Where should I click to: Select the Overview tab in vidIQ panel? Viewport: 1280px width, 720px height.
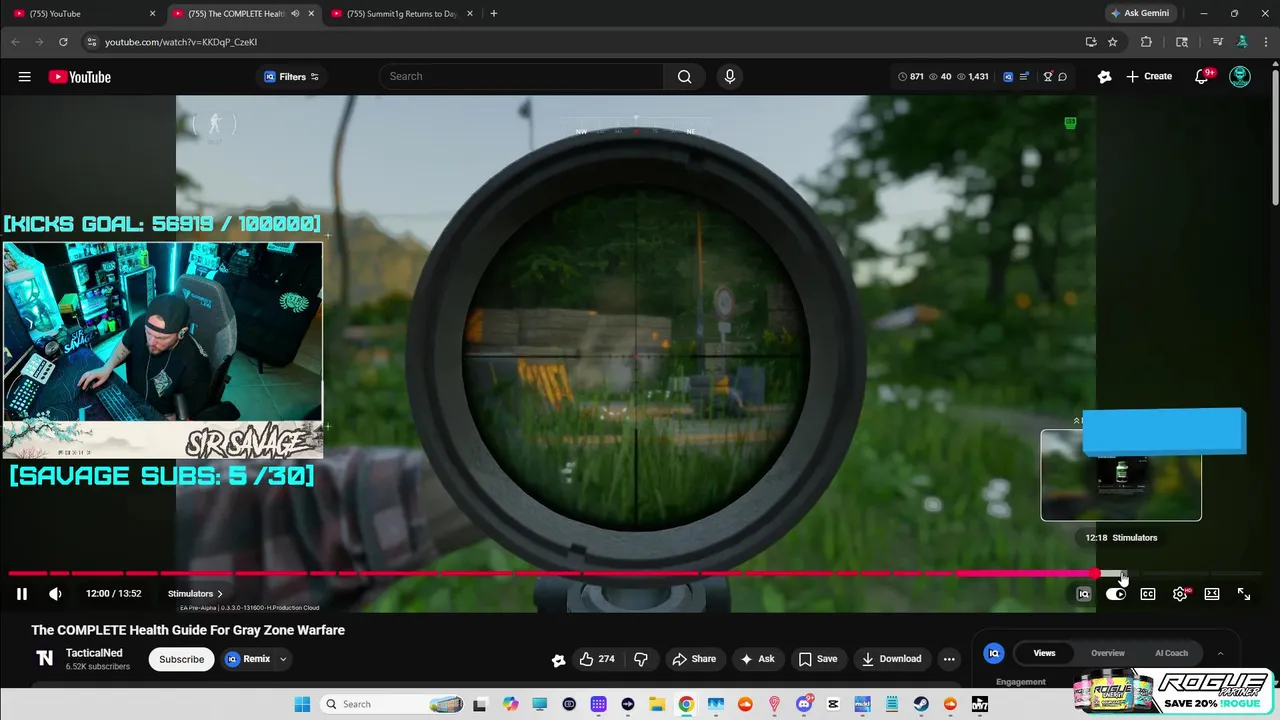tap(1107, 653)
